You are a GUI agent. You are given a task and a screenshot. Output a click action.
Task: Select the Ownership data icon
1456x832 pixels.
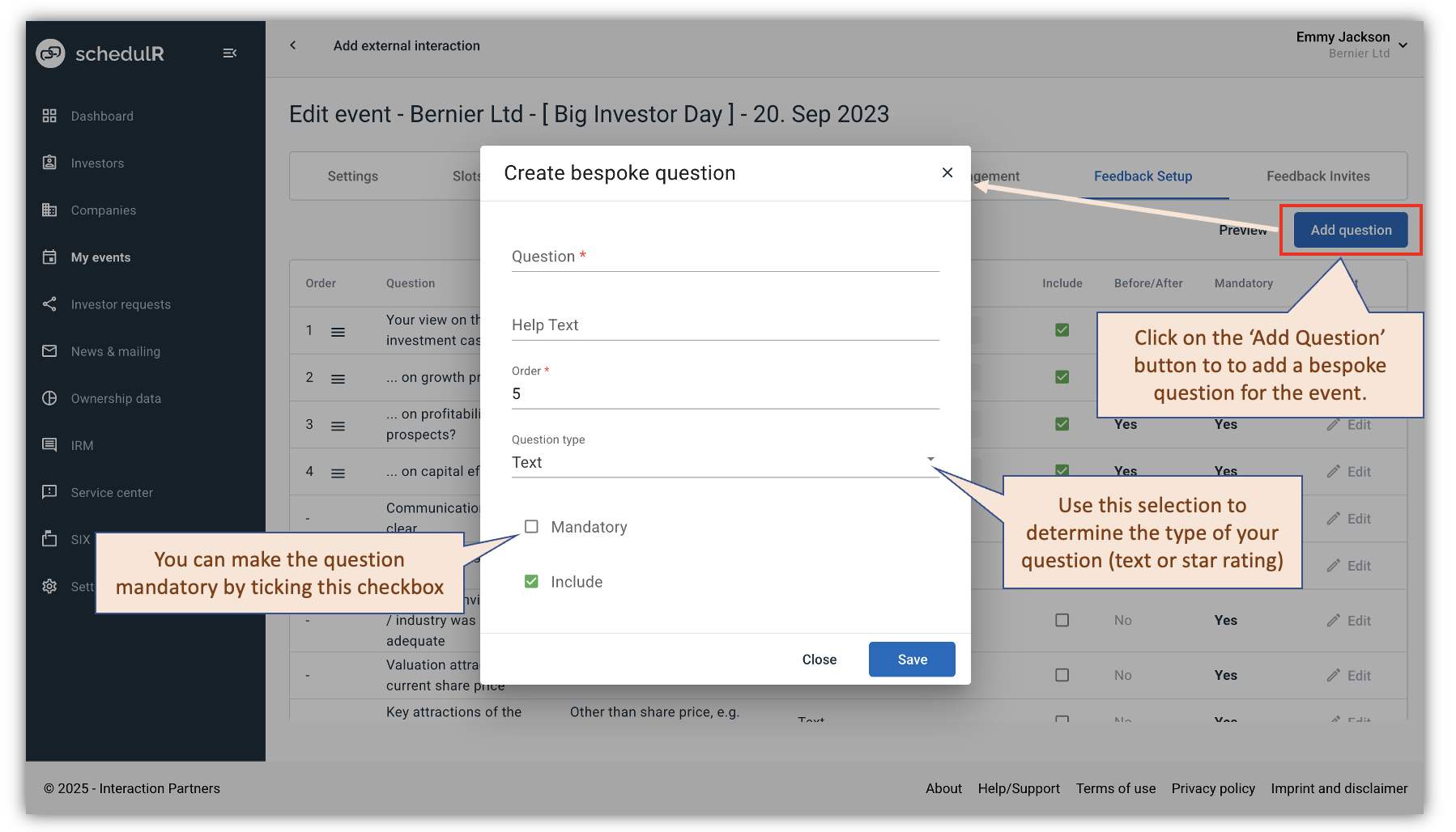49,398
